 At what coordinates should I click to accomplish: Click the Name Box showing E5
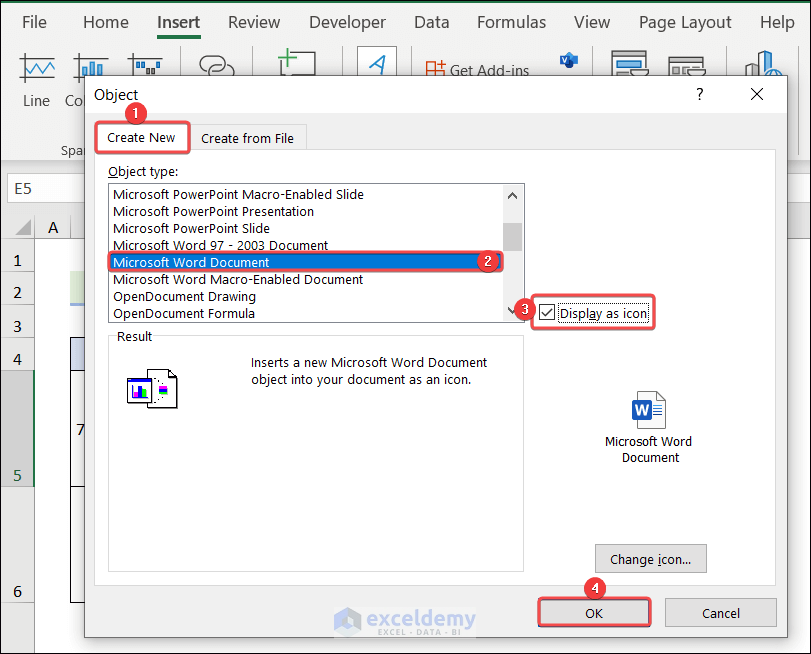[46, 188]
